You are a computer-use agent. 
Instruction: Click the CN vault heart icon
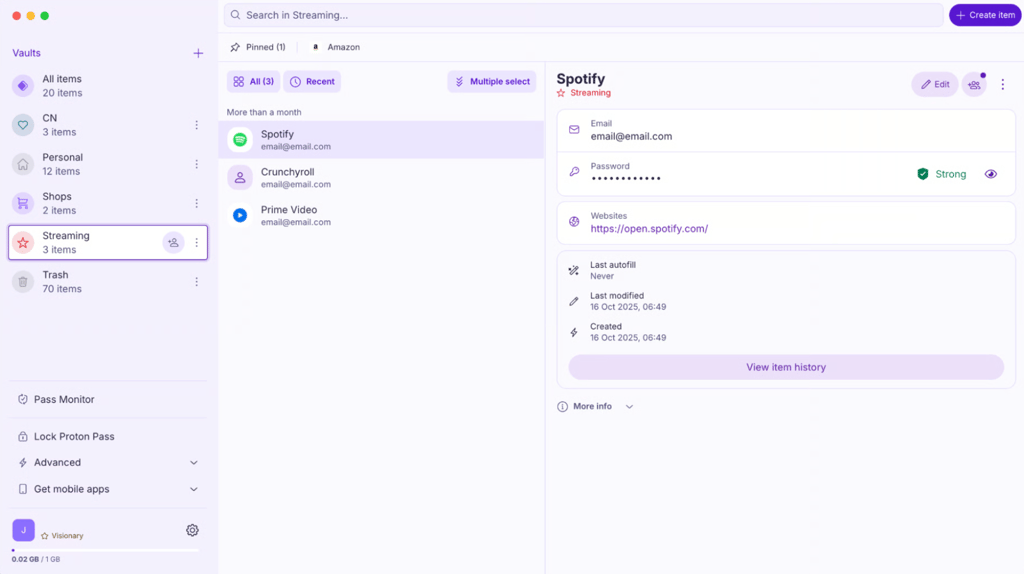coord(23,125)
